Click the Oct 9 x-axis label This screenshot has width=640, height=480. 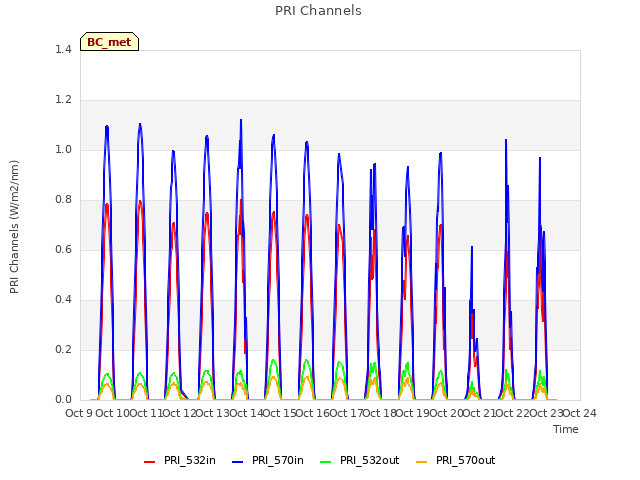(79, 413)
